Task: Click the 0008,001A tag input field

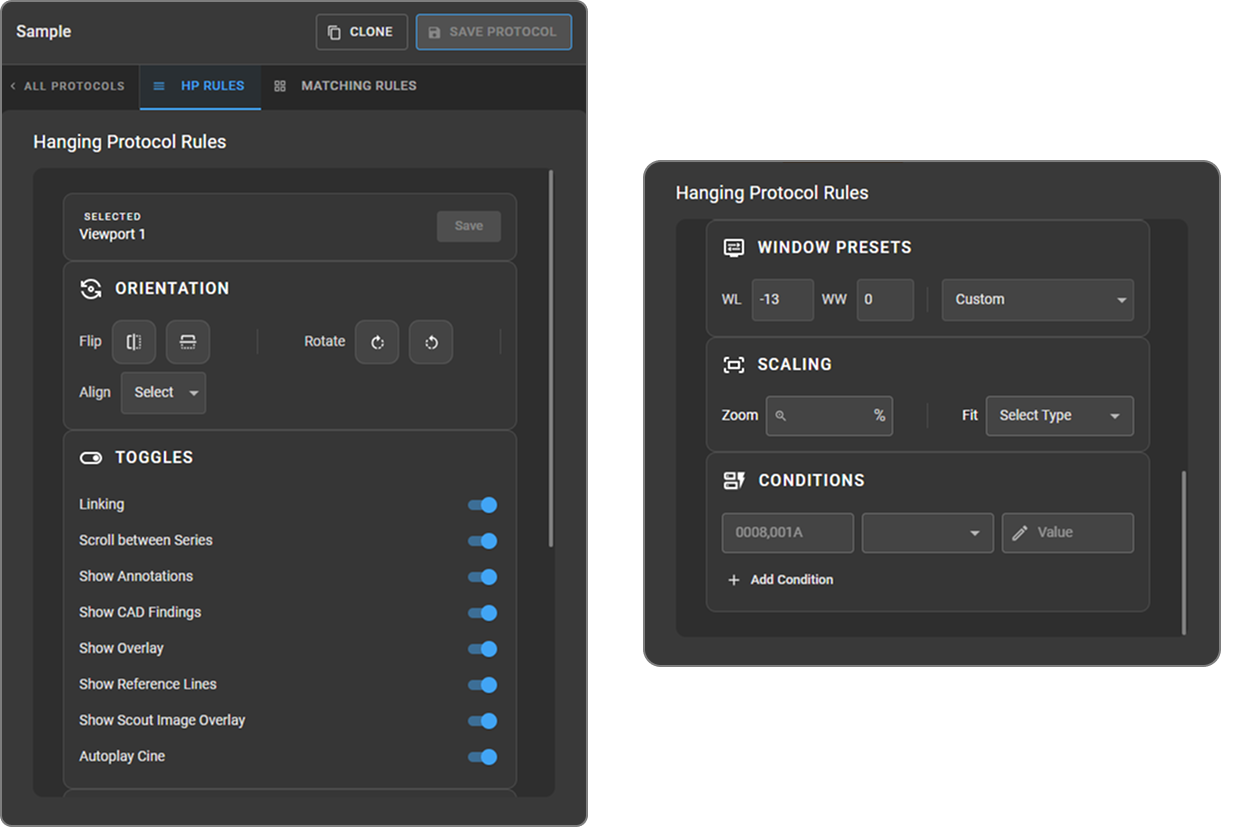Action: click(x=788, y=533)
